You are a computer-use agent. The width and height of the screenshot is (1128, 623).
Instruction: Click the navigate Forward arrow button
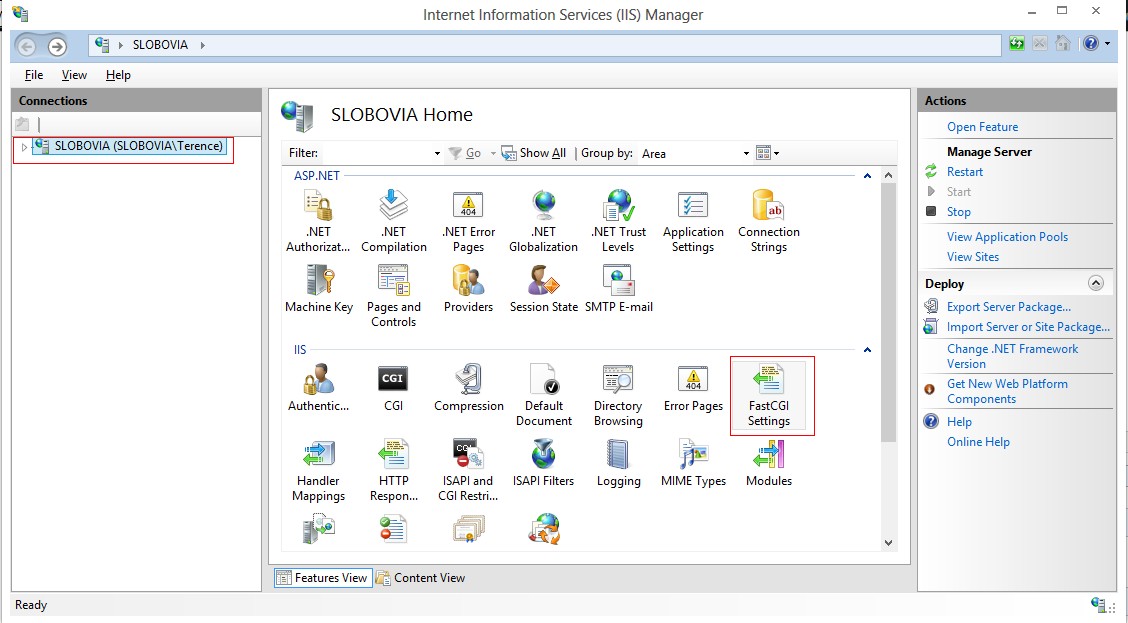pos(57,47)
